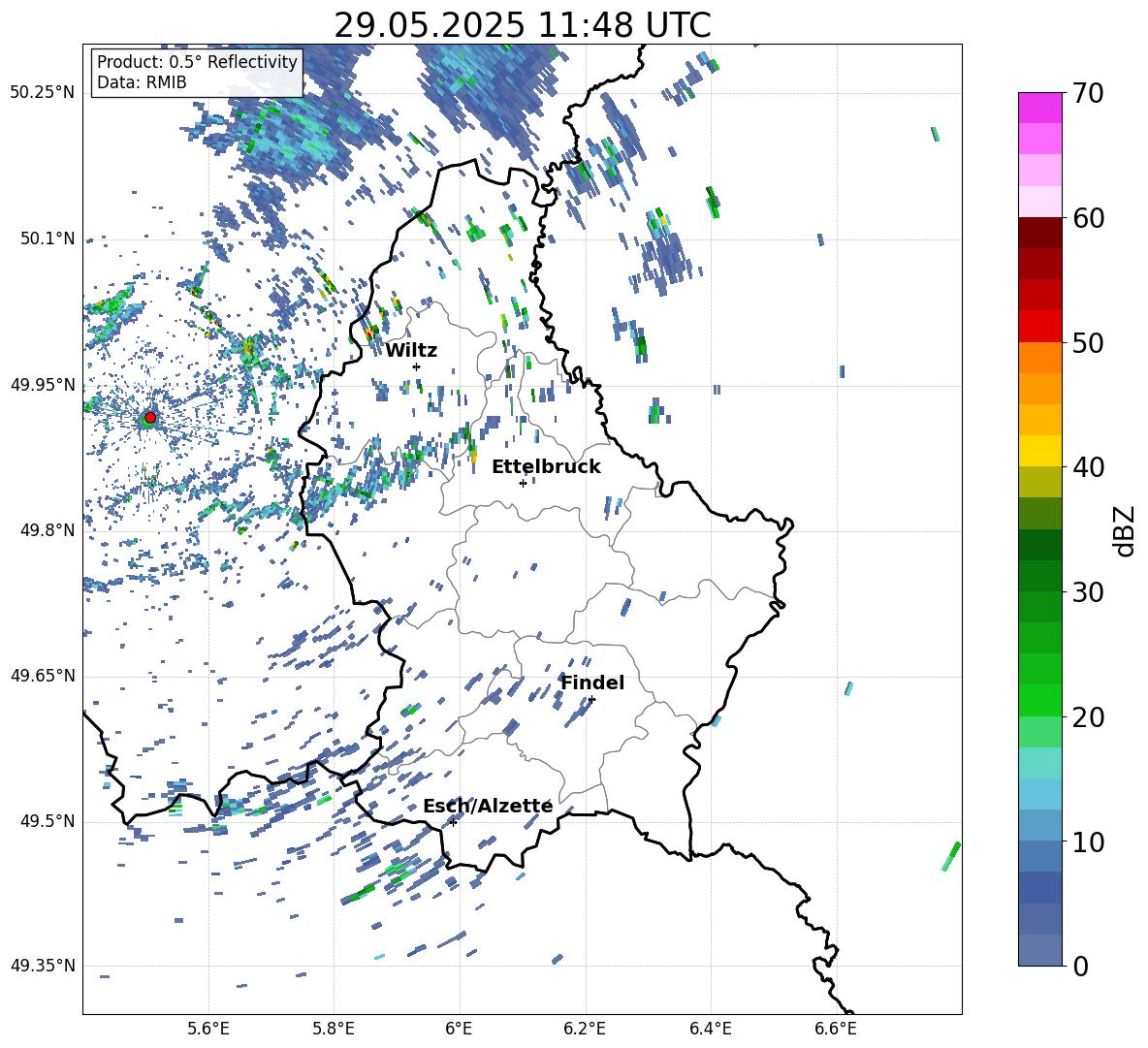Click the yellow colorbar swatch above 40
Image resolution: width=1148 pixels, height=1048 pixels.
(x=1040, y=451)
